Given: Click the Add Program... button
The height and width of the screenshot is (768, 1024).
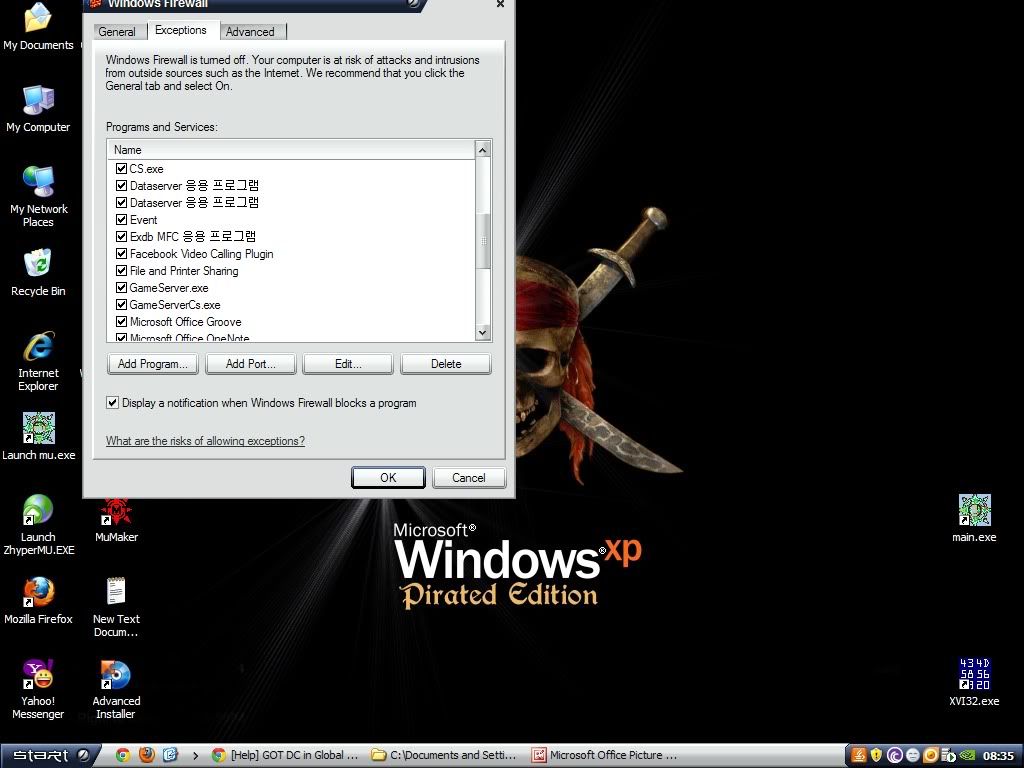Looking at the screenshot, I should coord(152,364).
